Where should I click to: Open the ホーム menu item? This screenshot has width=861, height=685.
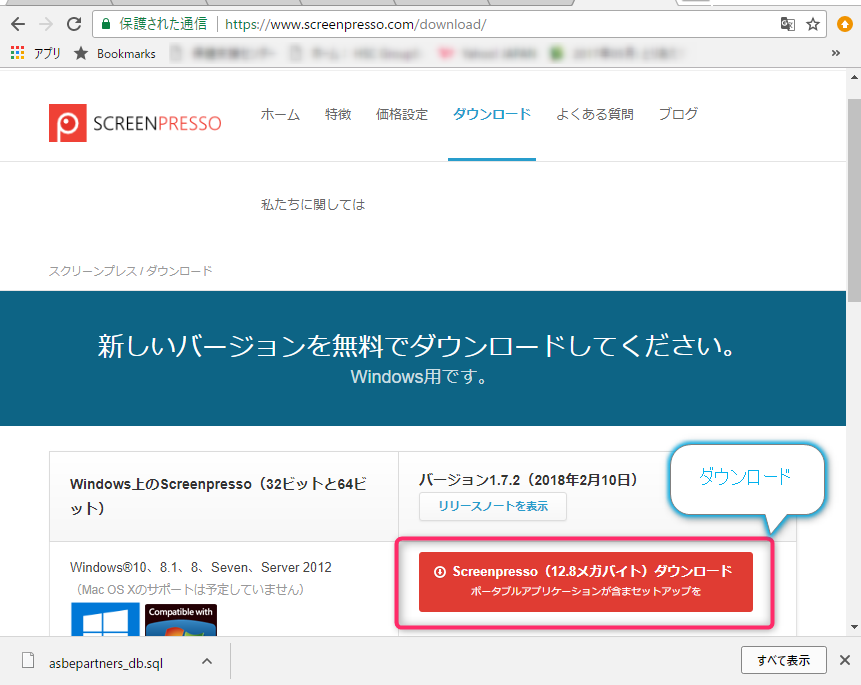[280, 114]
